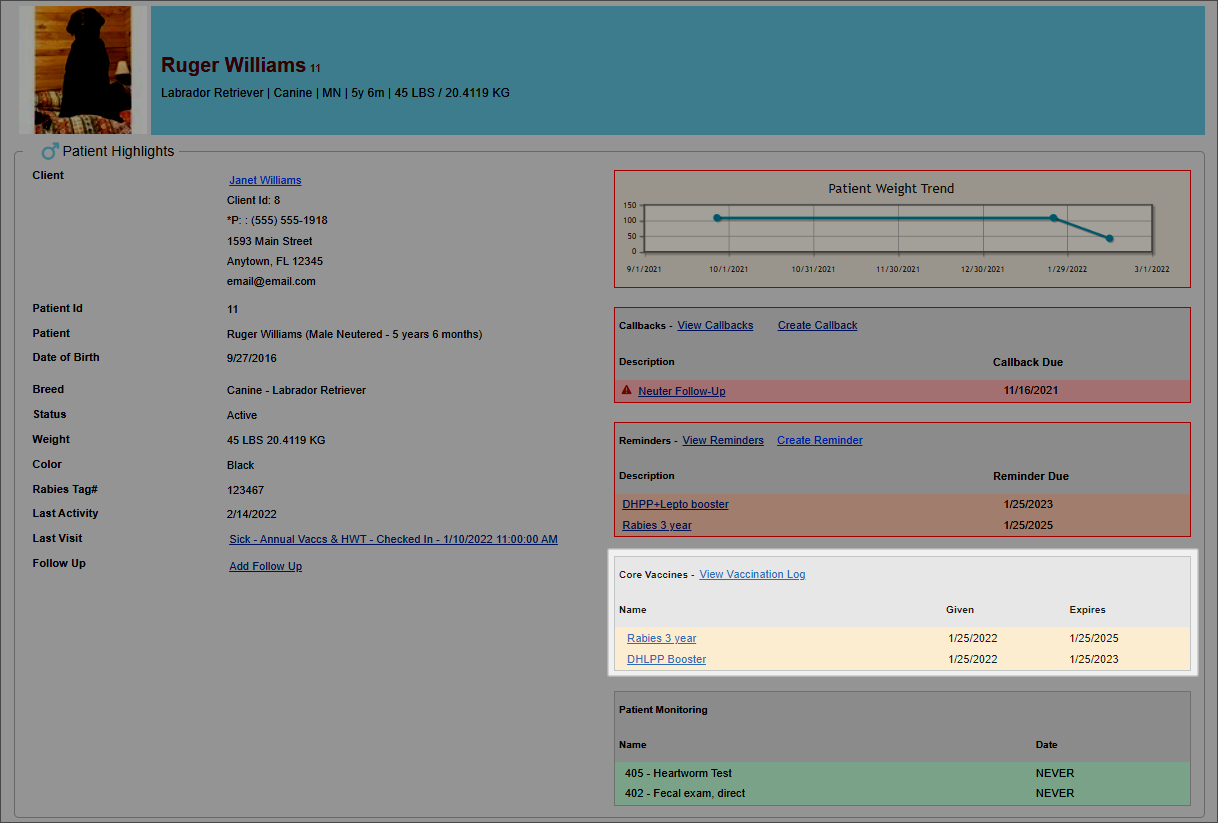The height and width of the screenshot is (823, 1218).
Task: Click Add Follow Up link
Action: coord(265,566)
